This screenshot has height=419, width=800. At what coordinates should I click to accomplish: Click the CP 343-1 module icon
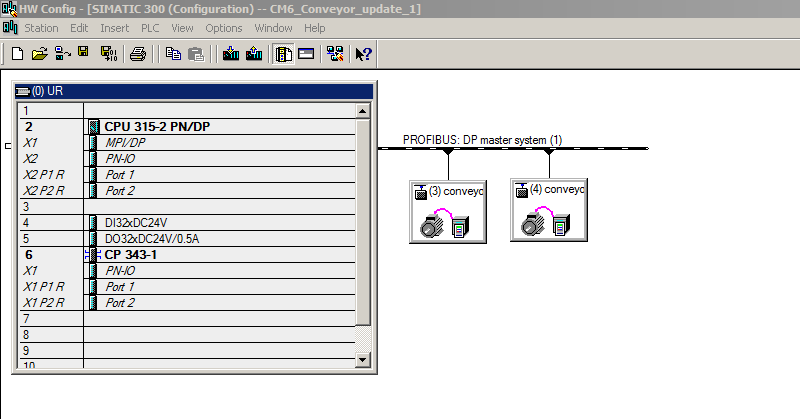coord(93,255)
